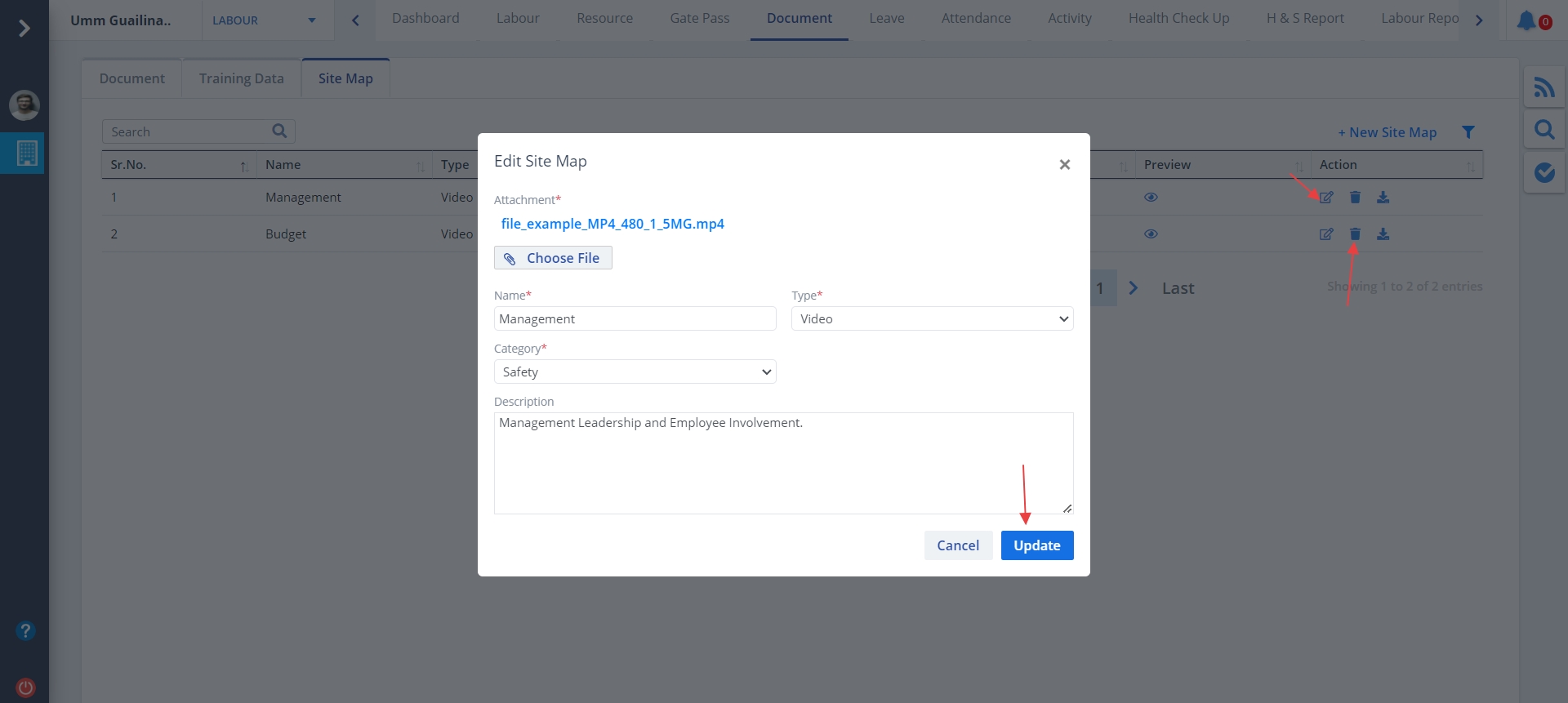Click the filter funnel icon
Screen dimensions: 1568x703
(x=1468, y=132)
